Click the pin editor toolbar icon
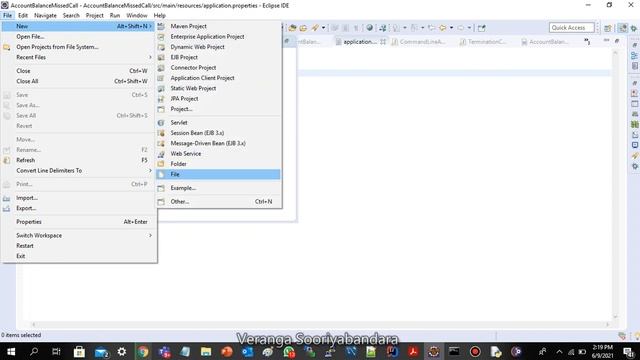The image size is (640, 360). pos(482,28)
